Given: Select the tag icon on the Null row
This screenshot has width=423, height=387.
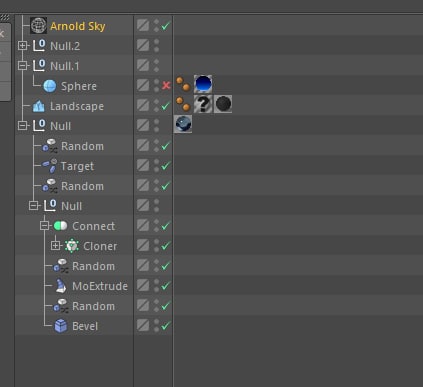Looking at the screenshot, I should (x=183, y=124).
